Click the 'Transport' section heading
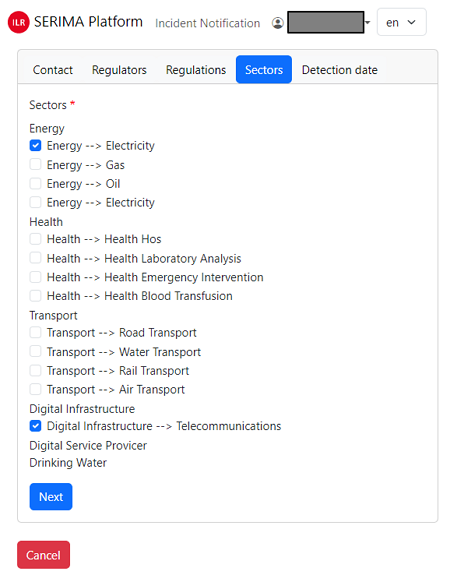The height and width of the screenshot is (582, 450). 53,315
